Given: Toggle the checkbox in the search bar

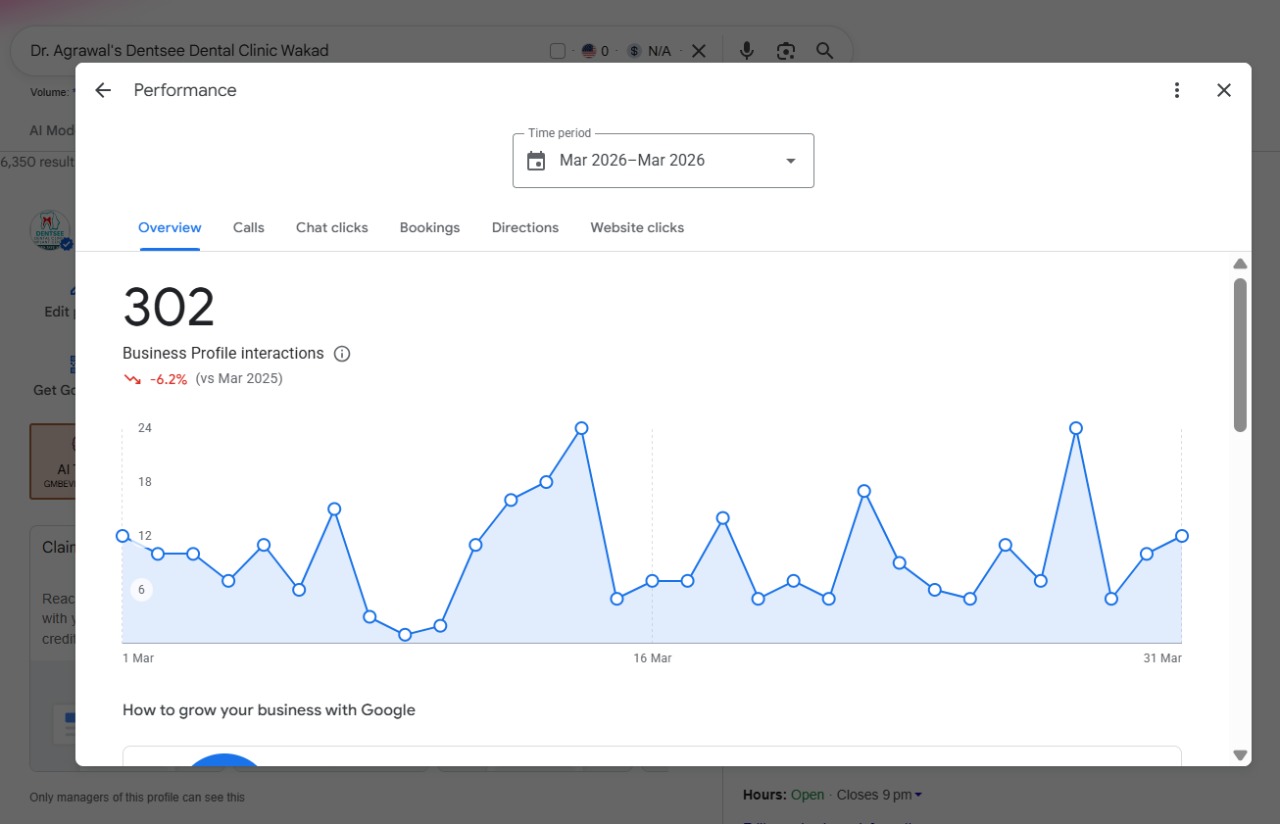Looking at the screenshot, I should pos(558,51).
